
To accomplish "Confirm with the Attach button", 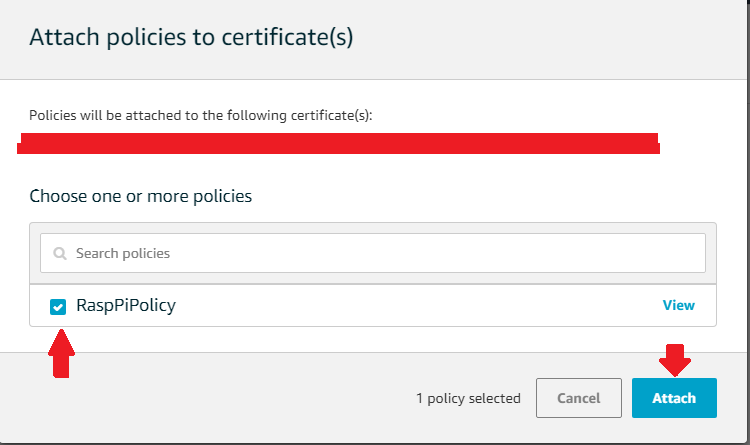I will point(674,398).
